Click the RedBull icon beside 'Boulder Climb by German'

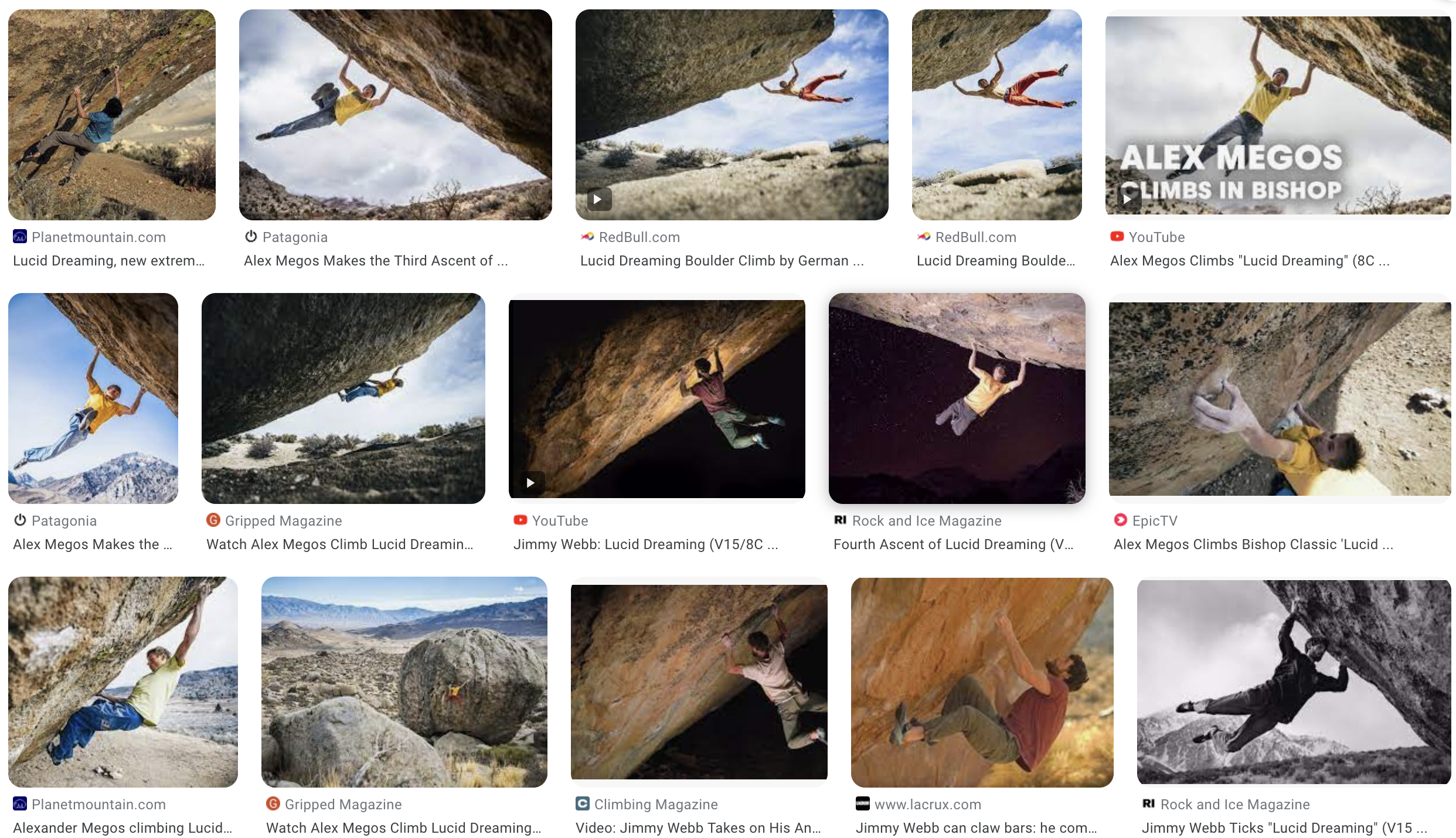click(587, 237)
